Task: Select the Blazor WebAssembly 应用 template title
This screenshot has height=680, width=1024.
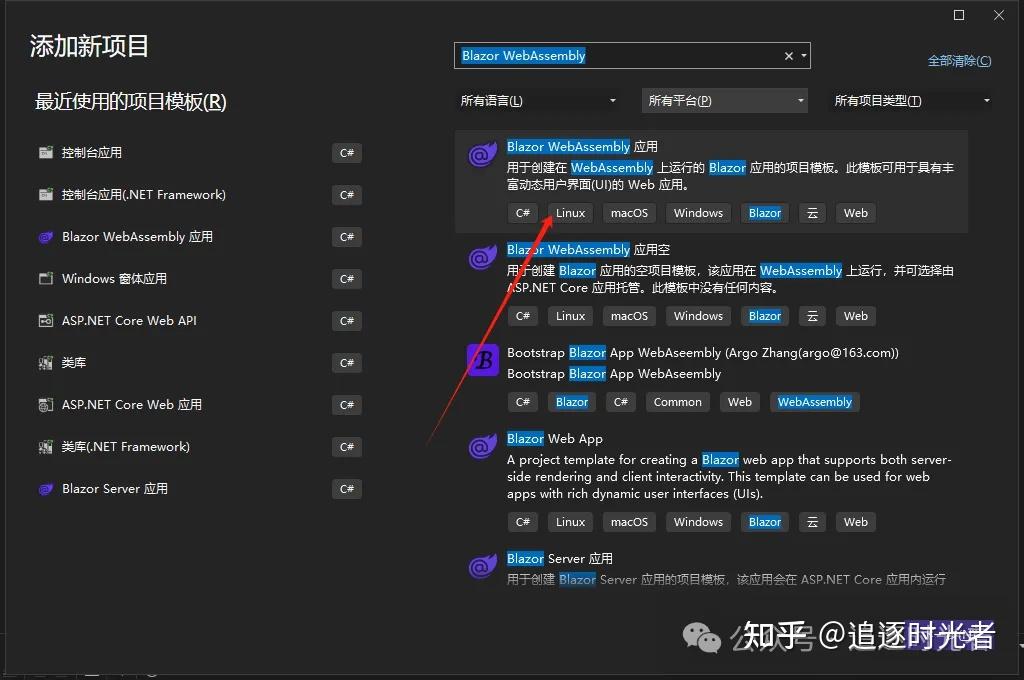Action: (x=582, y=147)
